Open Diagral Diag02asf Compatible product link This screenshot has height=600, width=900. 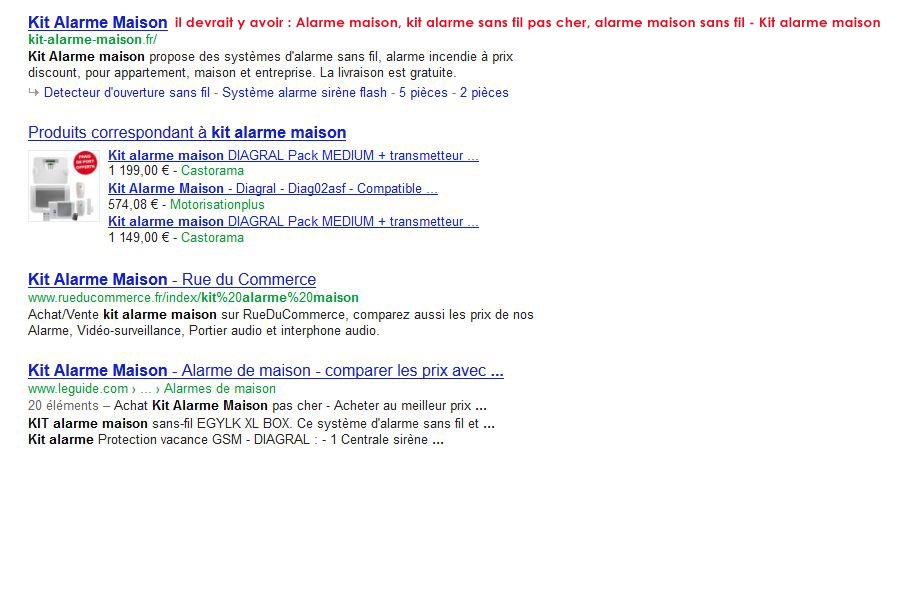pos(273,188)
